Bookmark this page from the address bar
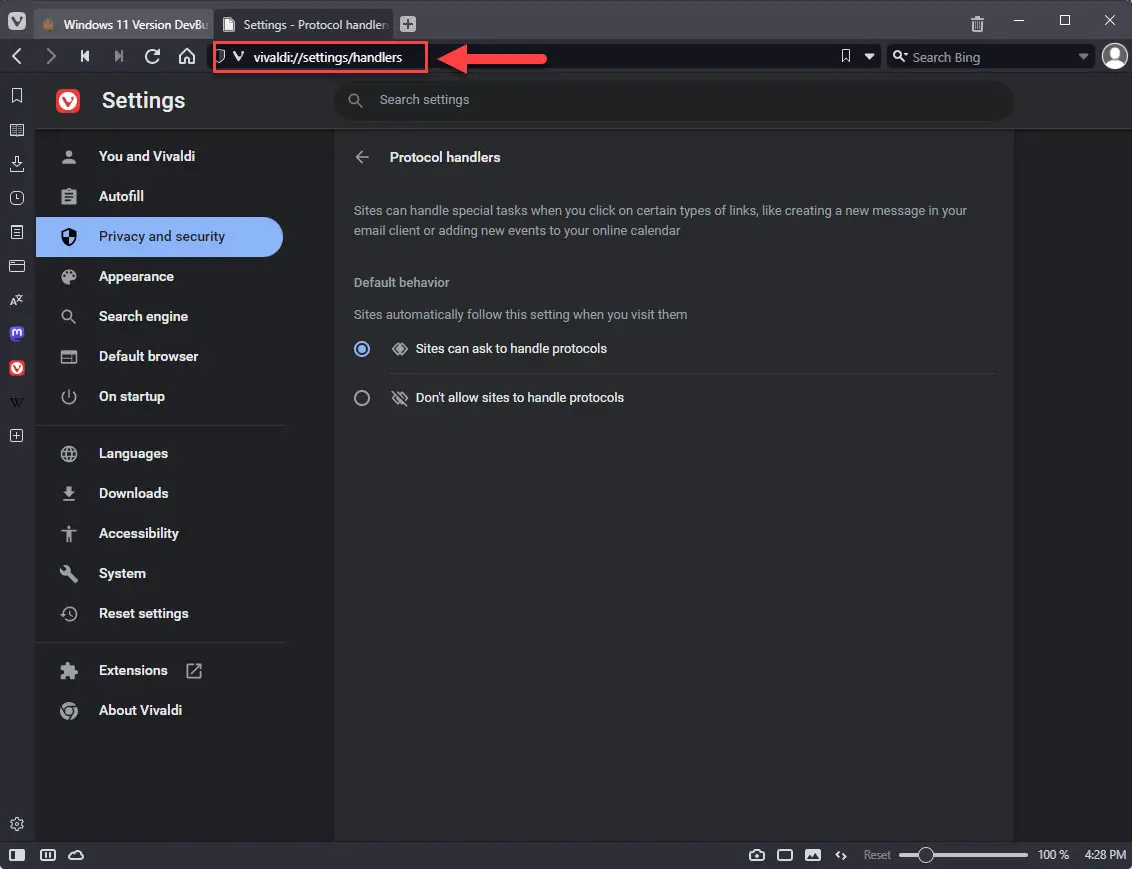 [845, 56]
